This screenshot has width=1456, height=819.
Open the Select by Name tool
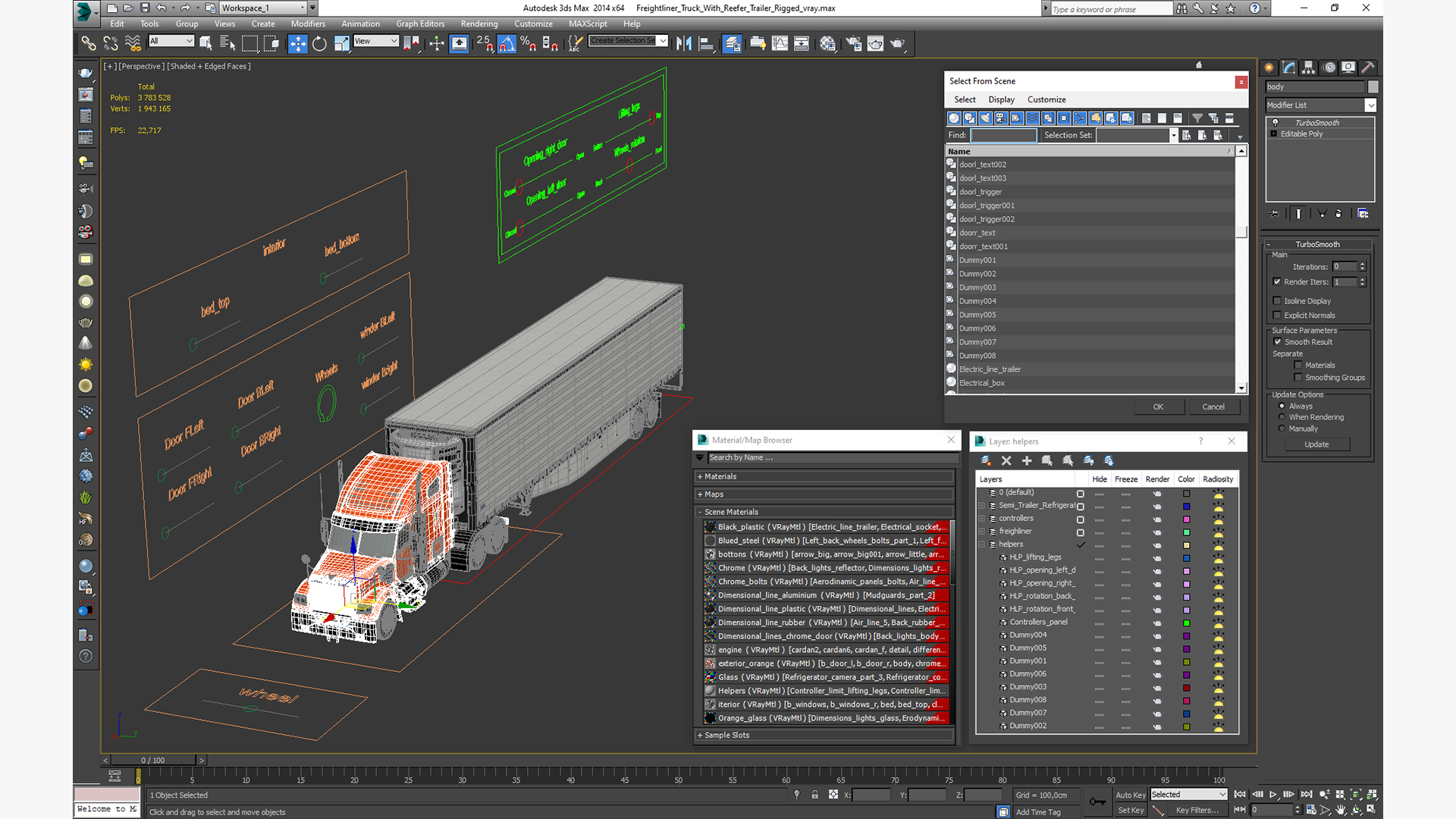[x=227, y=43]
